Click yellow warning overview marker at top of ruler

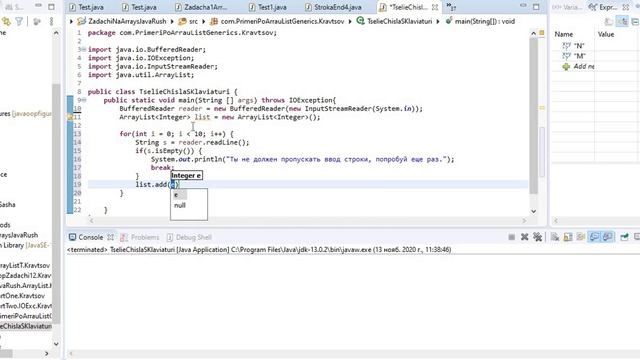tap(542, 33)
